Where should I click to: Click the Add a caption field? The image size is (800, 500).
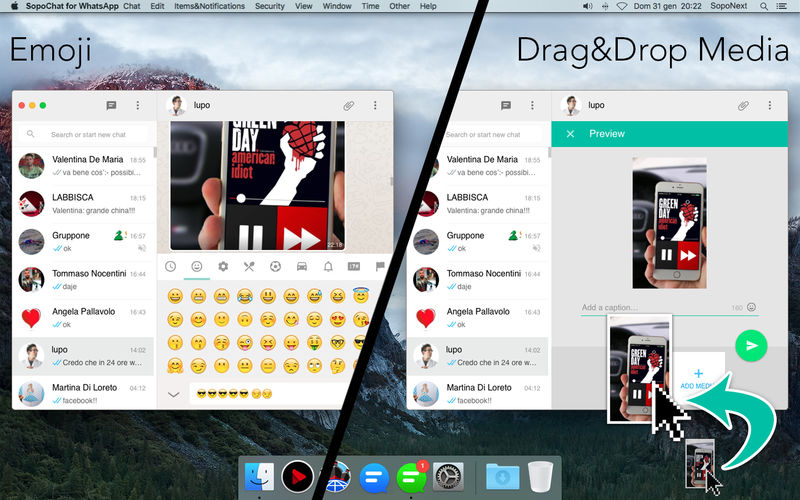tap(656, 308)
